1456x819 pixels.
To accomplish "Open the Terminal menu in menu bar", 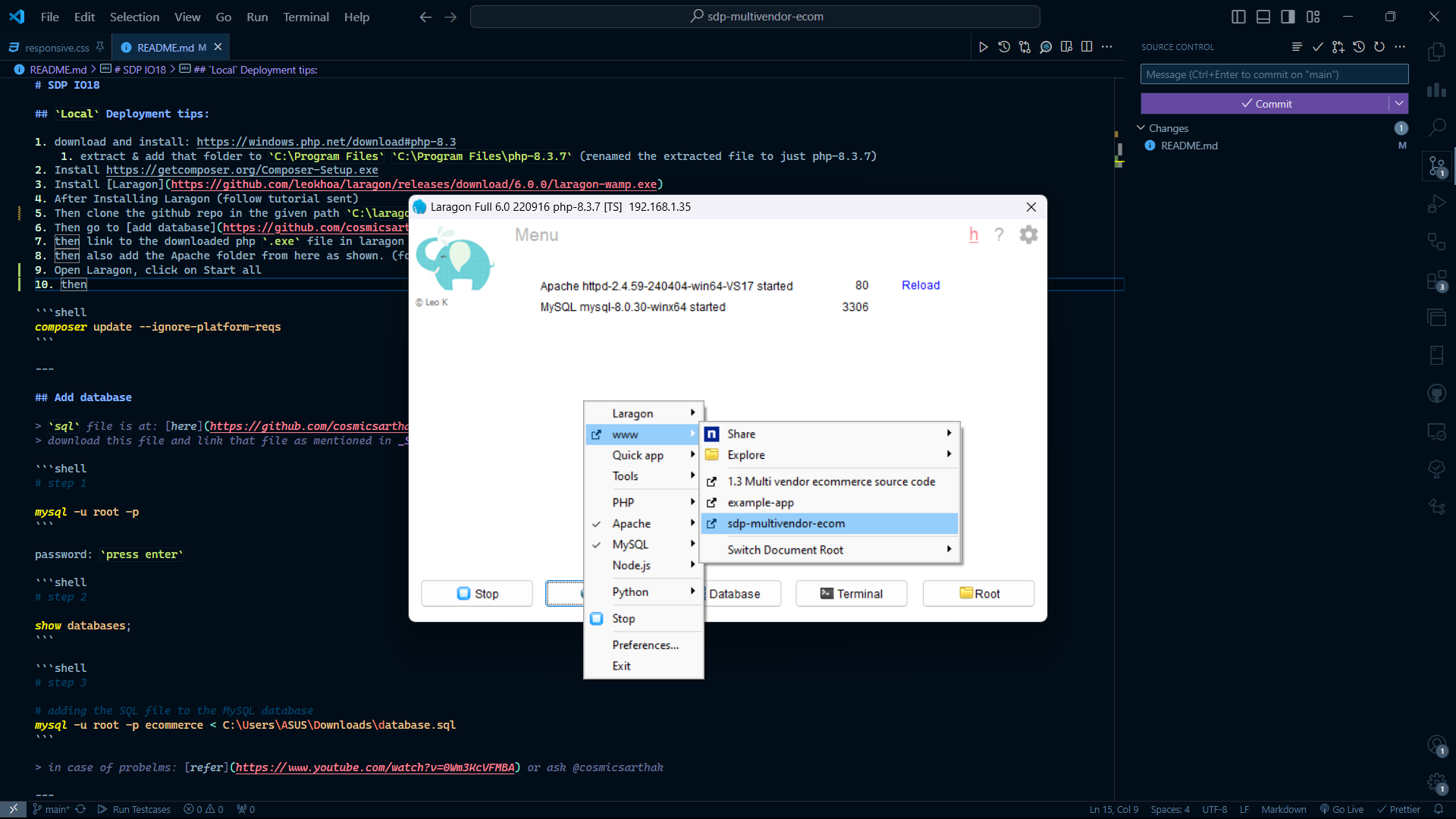I will click(306, 17).
